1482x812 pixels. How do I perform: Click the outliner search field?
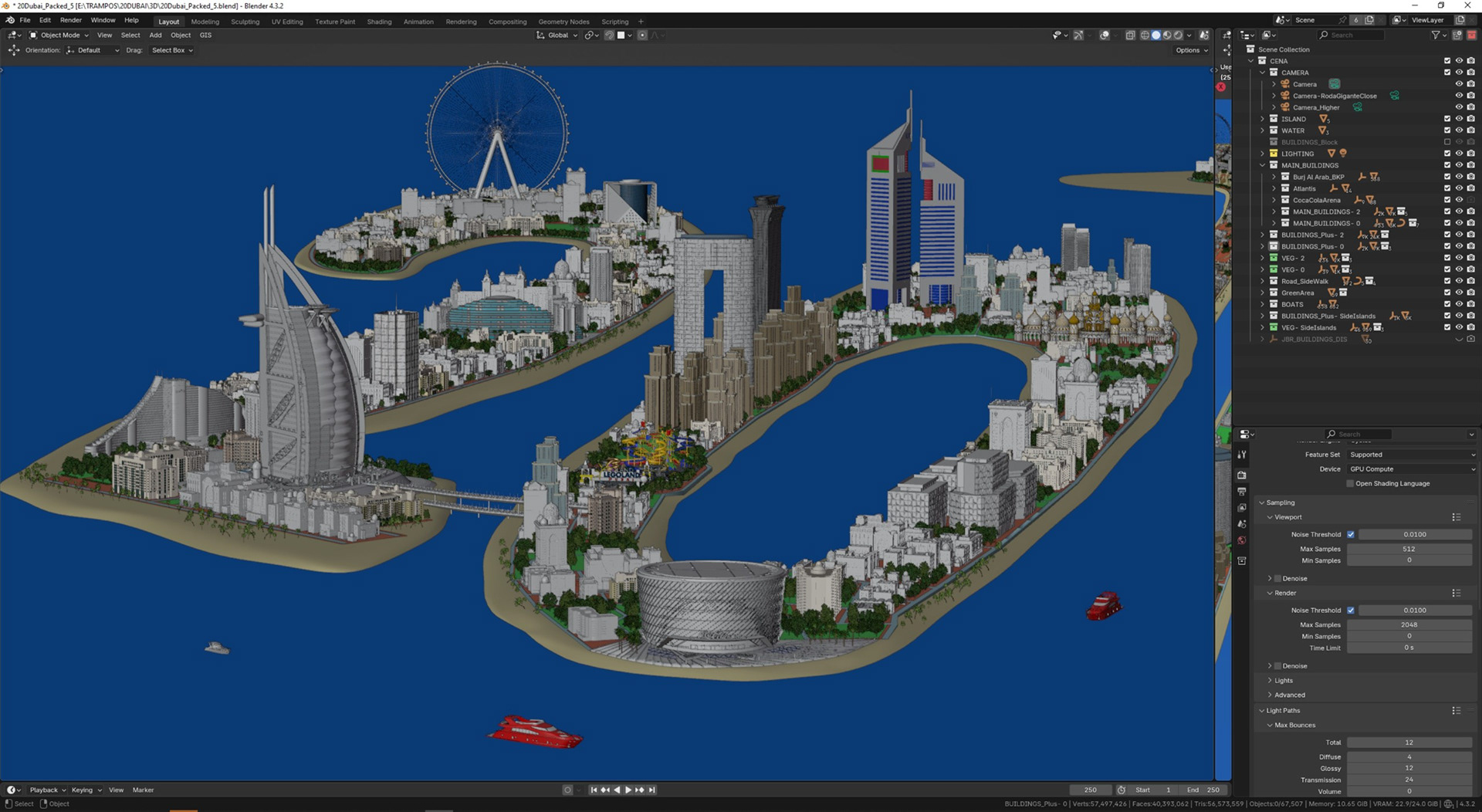click(1351, 35)
